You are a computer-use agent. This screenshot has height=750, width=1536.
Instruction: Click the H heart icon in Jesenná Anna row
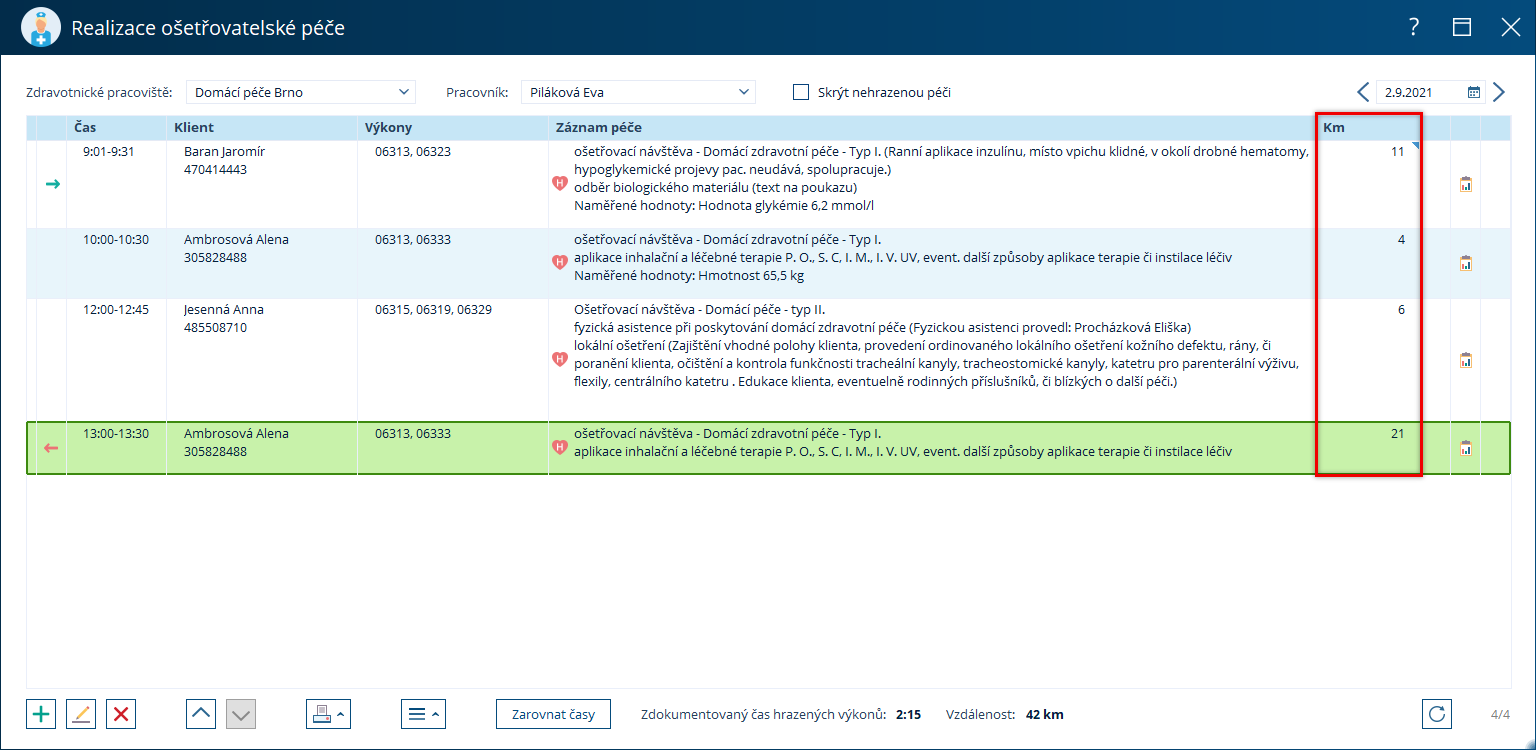tap(560, 359)
